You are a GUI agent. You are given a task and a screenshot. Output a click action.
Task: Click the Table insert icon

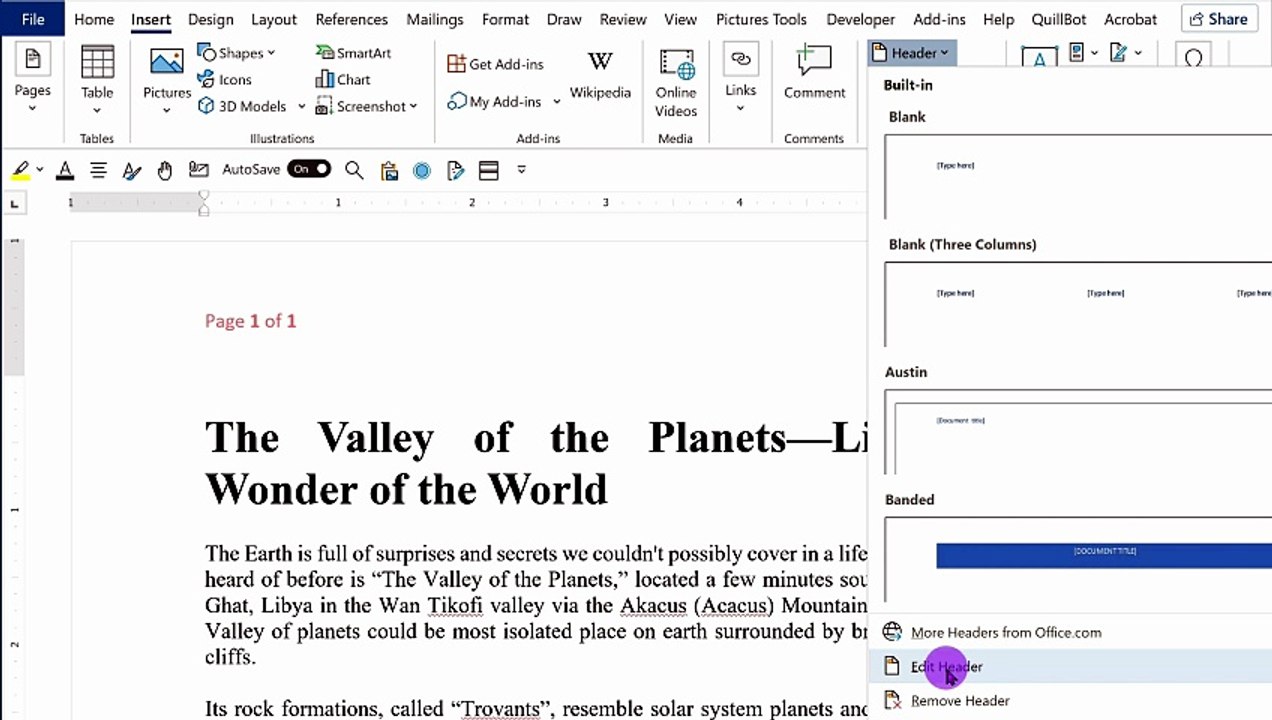point(97,63)
